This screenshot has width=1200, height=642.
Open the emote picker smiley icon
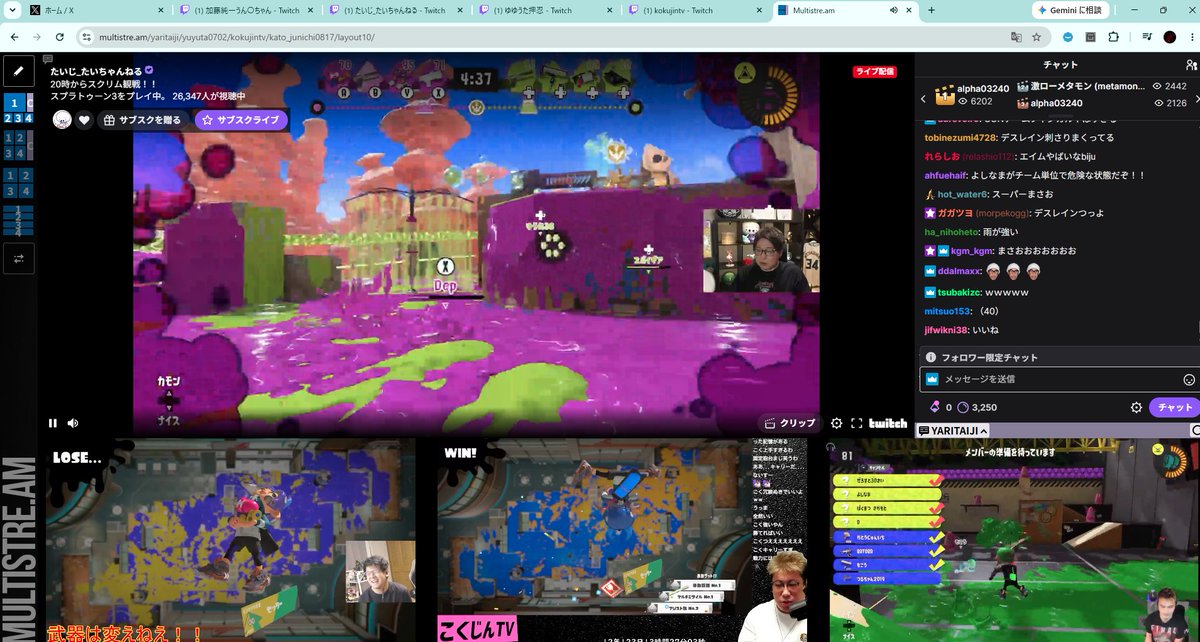pos(1189,380)
